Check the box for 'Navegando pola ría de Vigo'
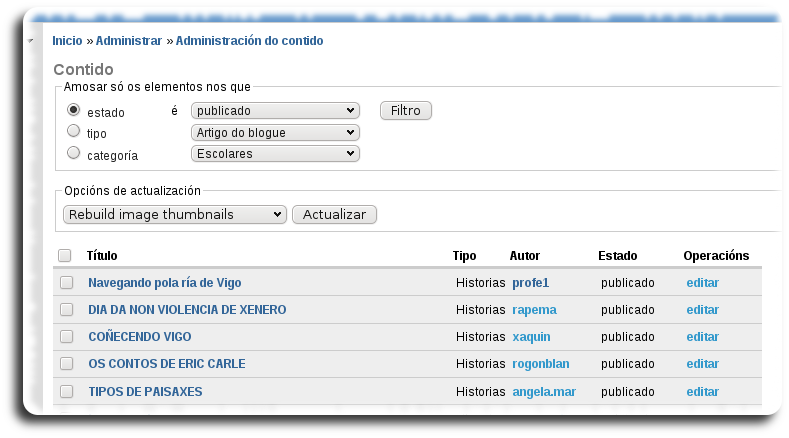The width and height of the screenshot is (789, 438). [67, 283]
